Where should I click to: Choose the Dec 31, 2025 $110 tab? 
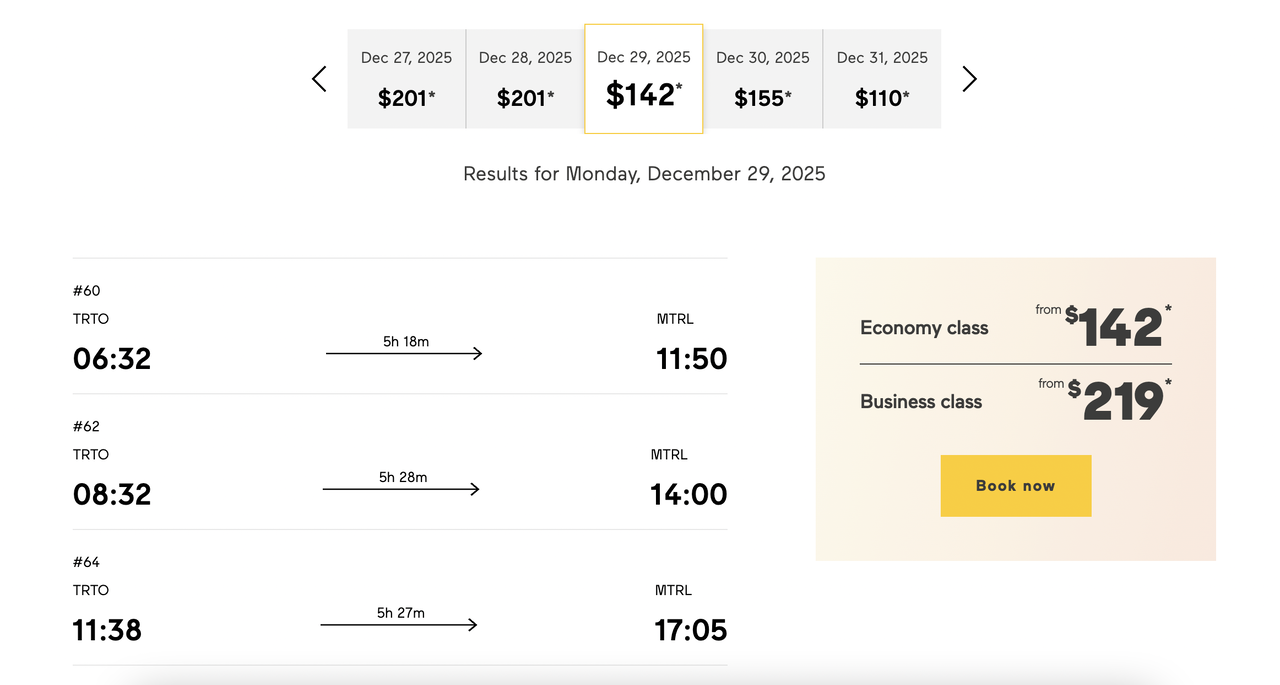click(x=882, y=79)
